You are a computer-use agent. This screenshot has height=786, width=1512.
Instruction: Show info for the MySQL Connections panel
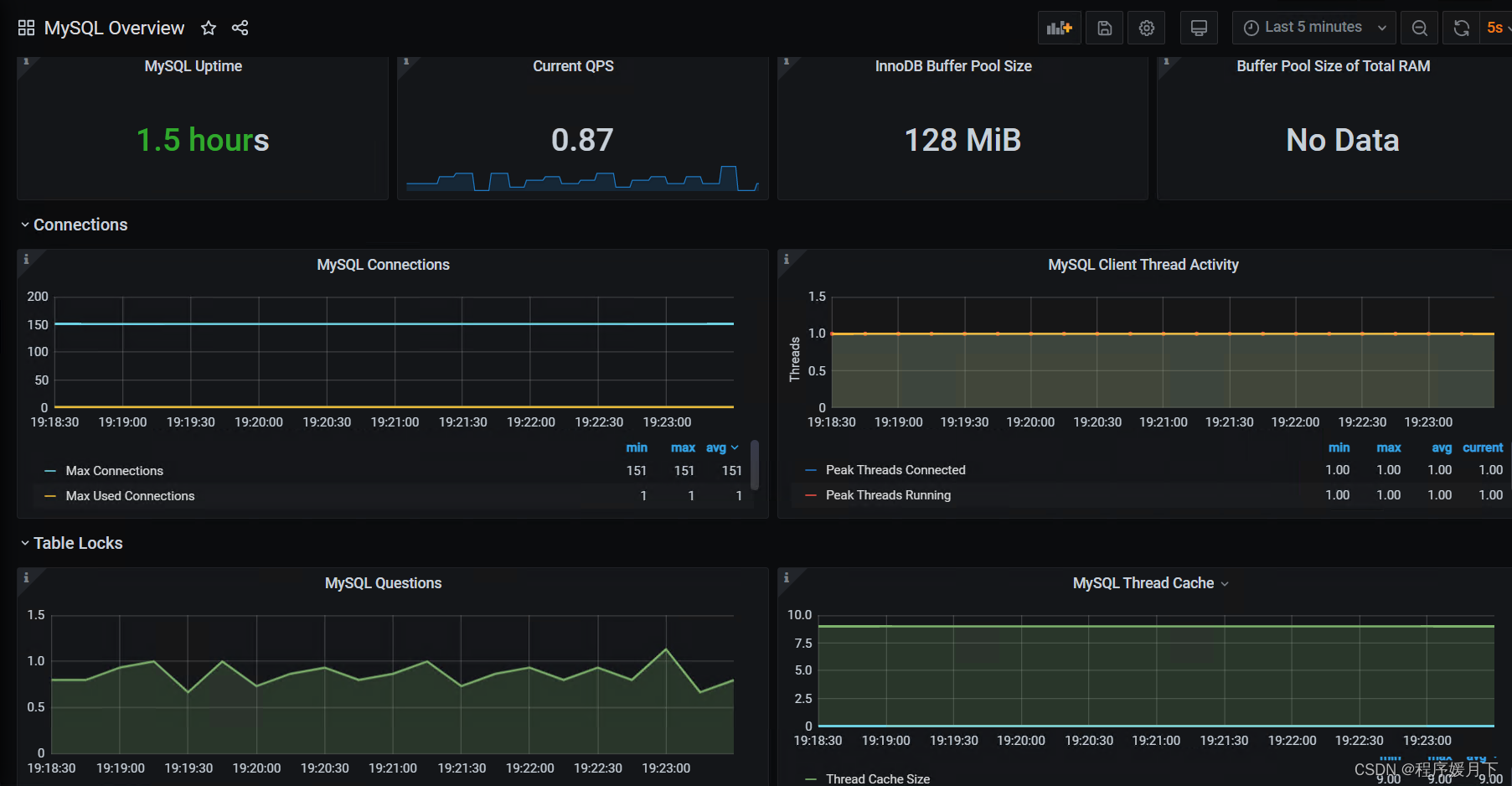coord(26,259)
